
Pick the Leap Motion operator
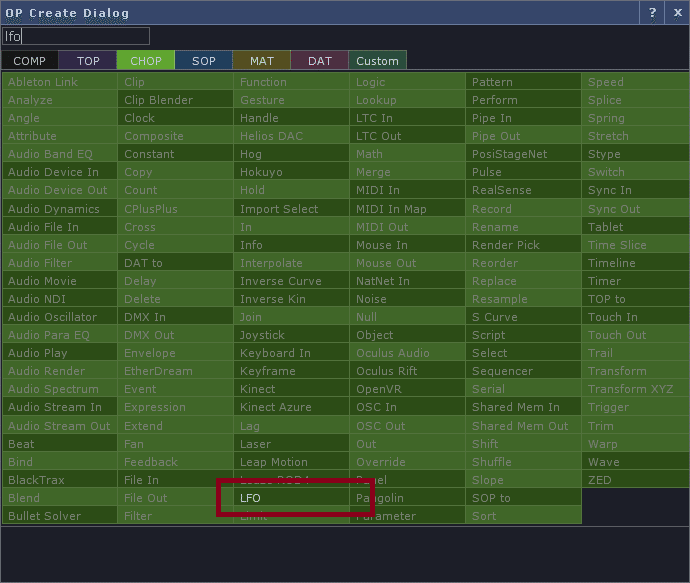pyautogui.click(x=291, y=462)
